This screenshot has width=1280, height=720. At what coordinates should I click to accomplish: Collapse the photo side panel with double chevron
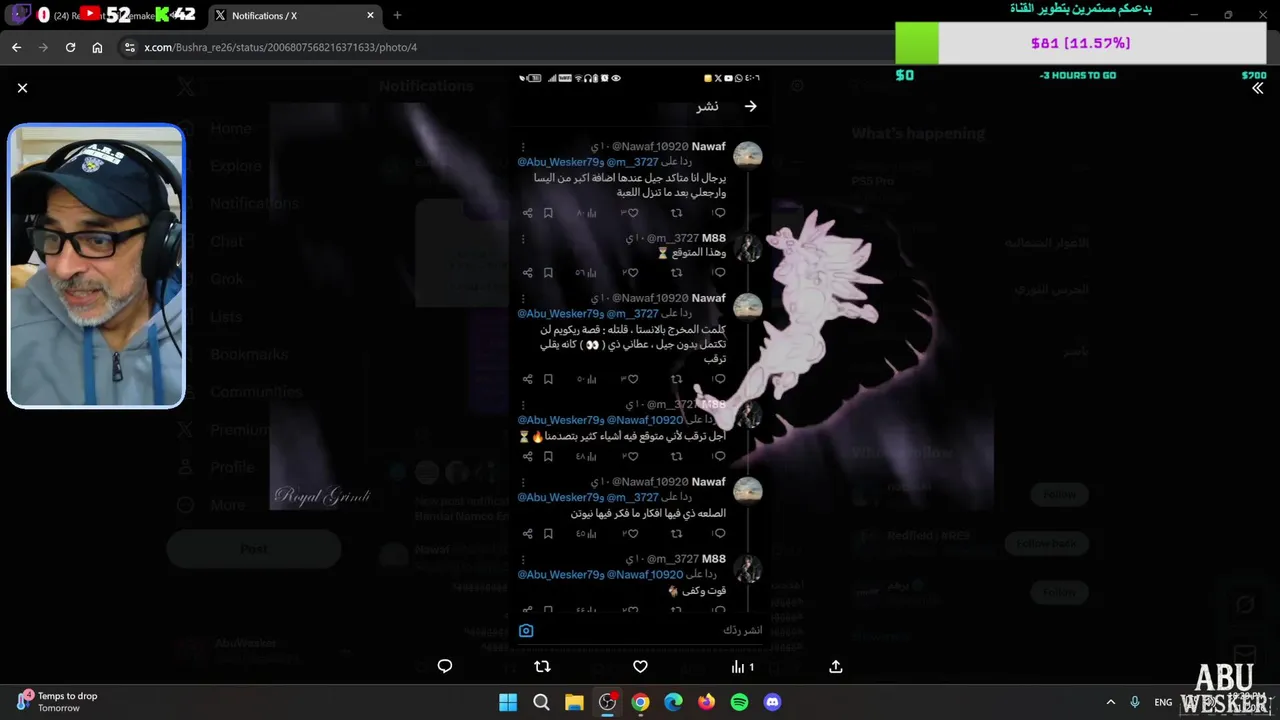1257,88
